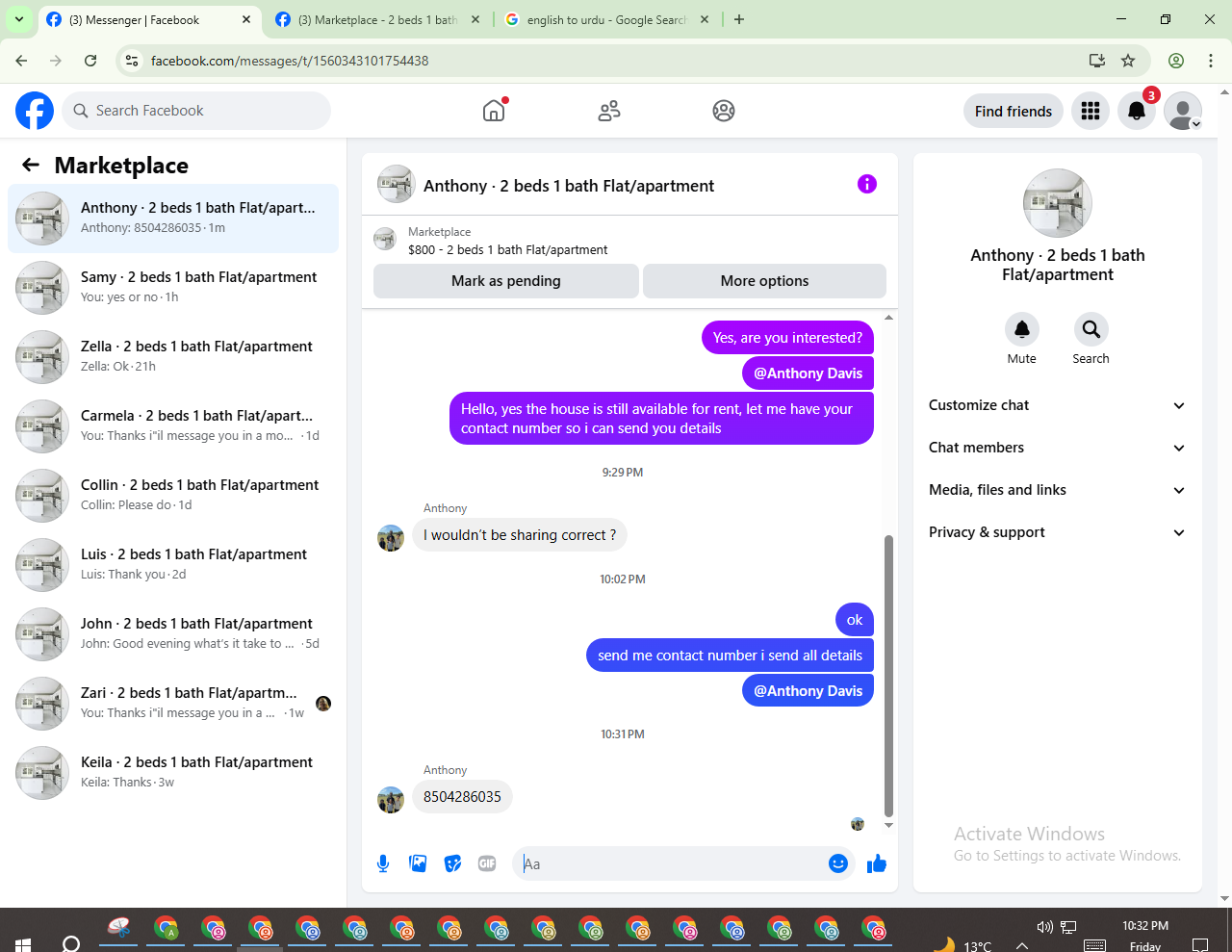
Task: Click the browser address bar URL
Action: click(x=290, y=61)
